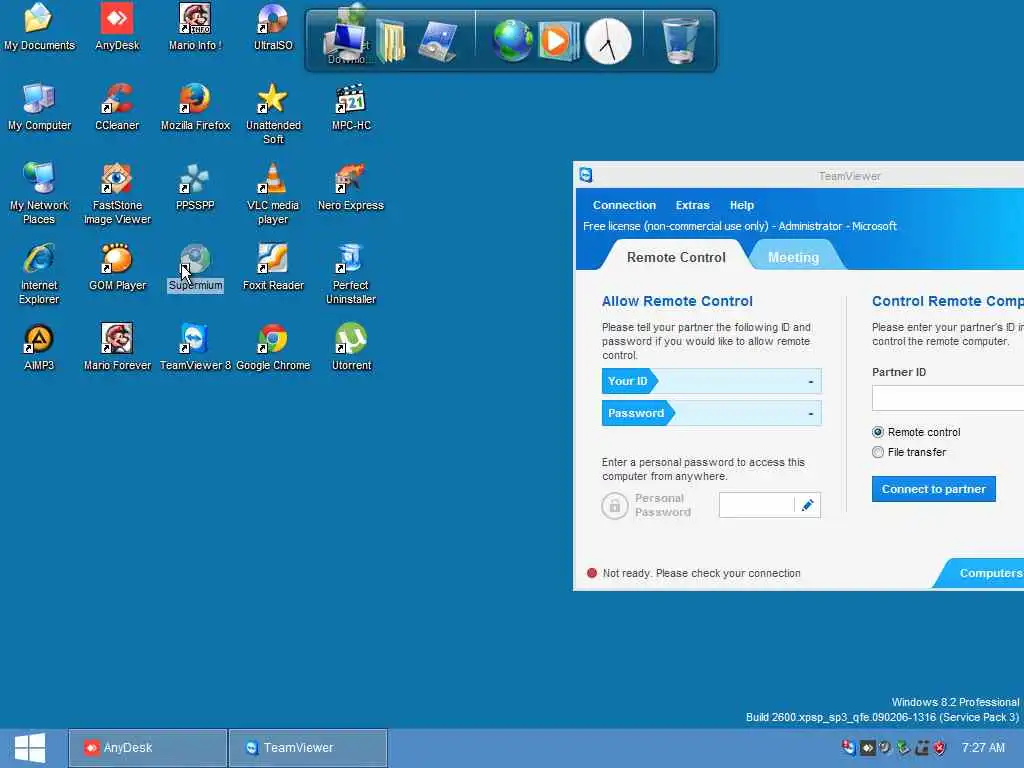Open the Recycle Bin in top dock
This screenshot has width=1024, height=768.
coord(680,40)
